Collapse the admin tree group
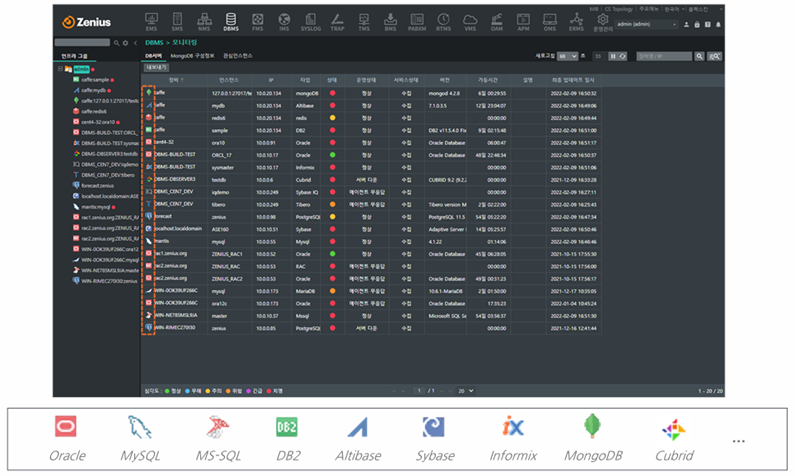 tap(60, 69)
